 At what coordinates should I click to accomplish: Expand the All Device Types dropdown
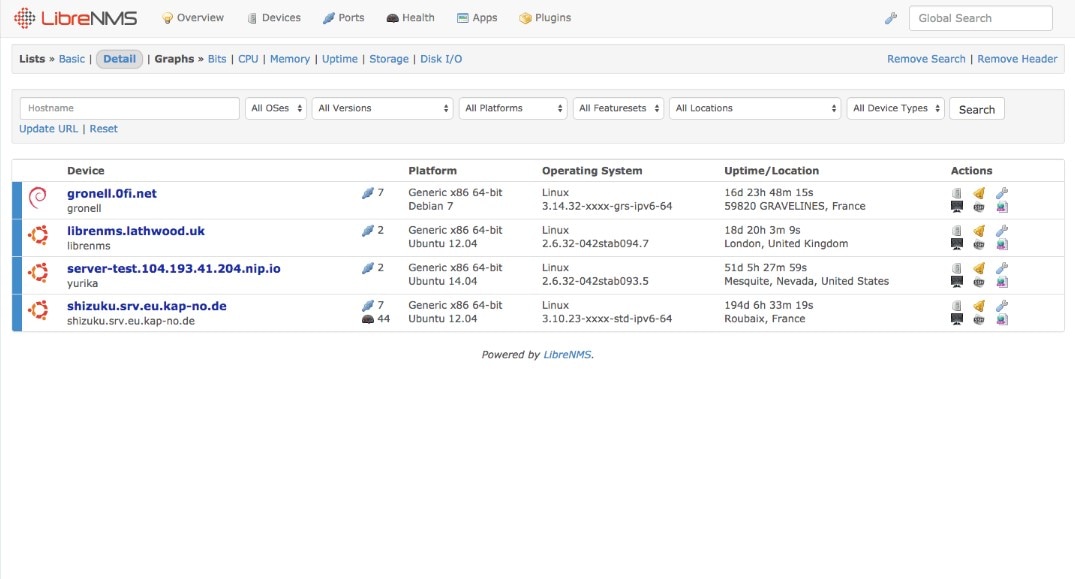click(895, 108)
